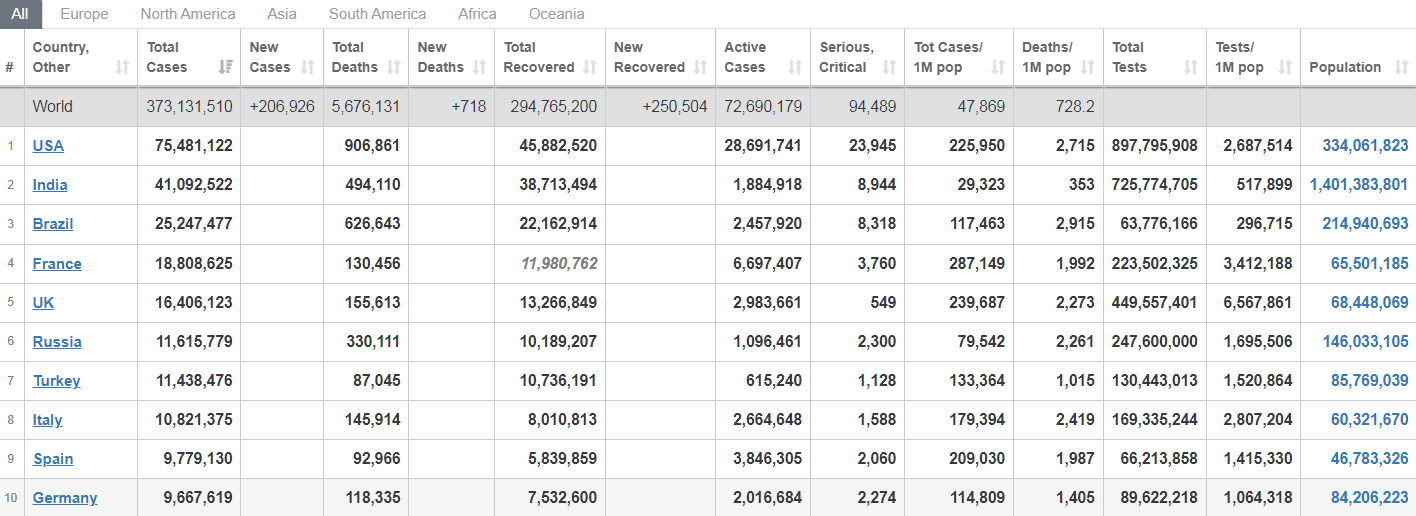
Task: Follow the Spain country link
Action: (x=53, y=459)
